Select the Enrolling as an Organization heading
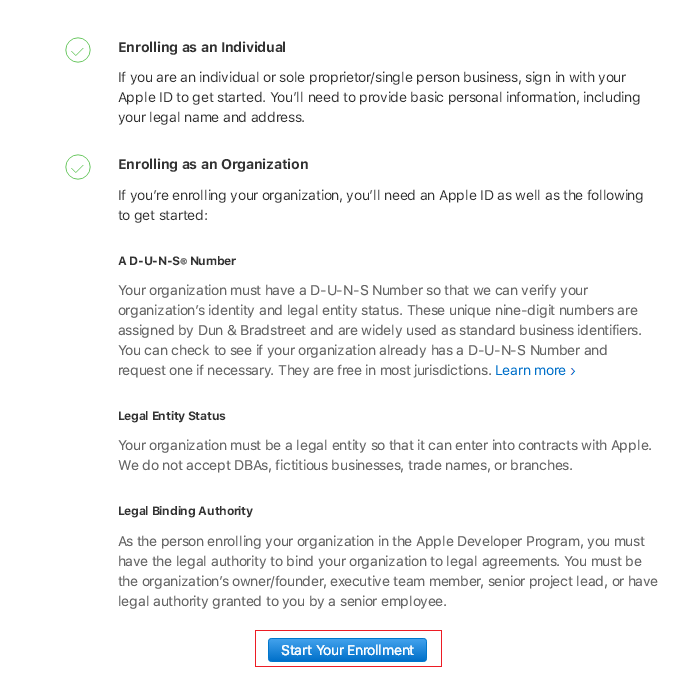 pyautogui.click(x=213, y=164)
